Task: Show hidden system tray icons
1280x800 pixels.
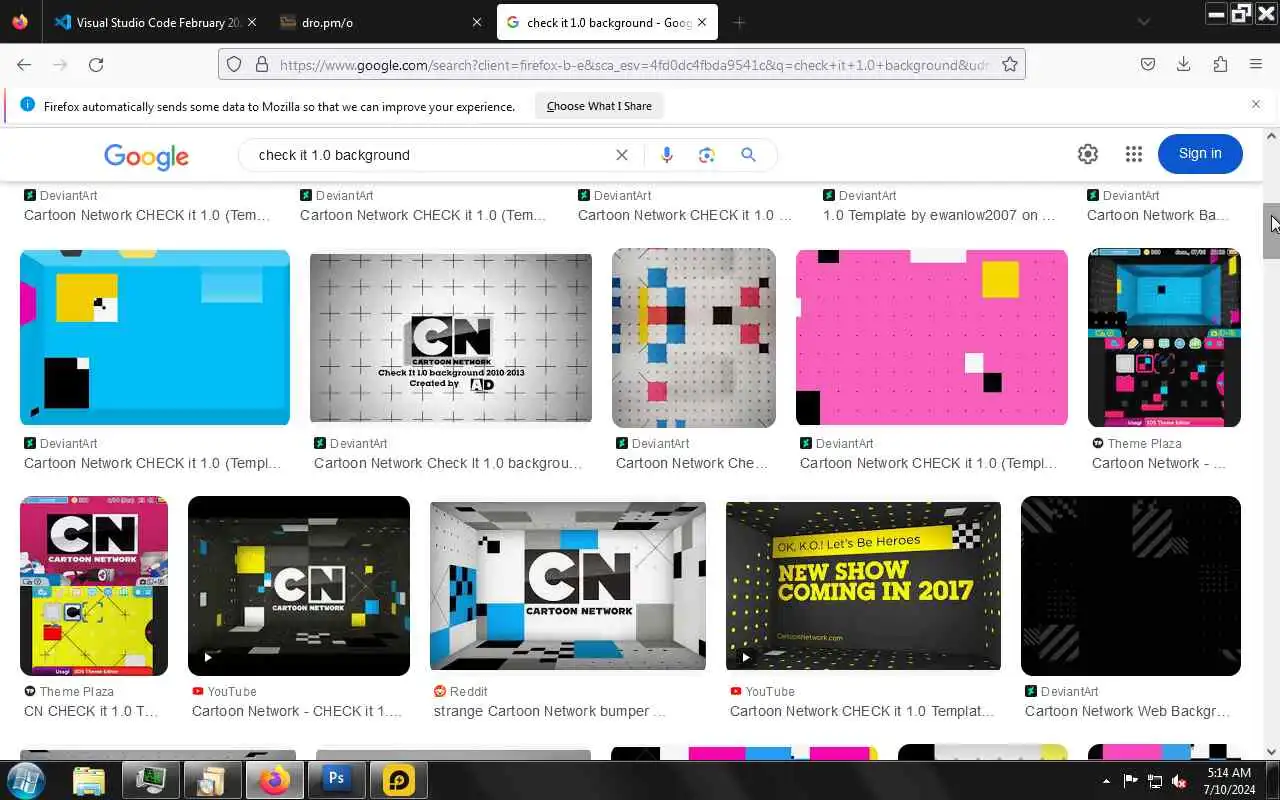Action: 1106,781
